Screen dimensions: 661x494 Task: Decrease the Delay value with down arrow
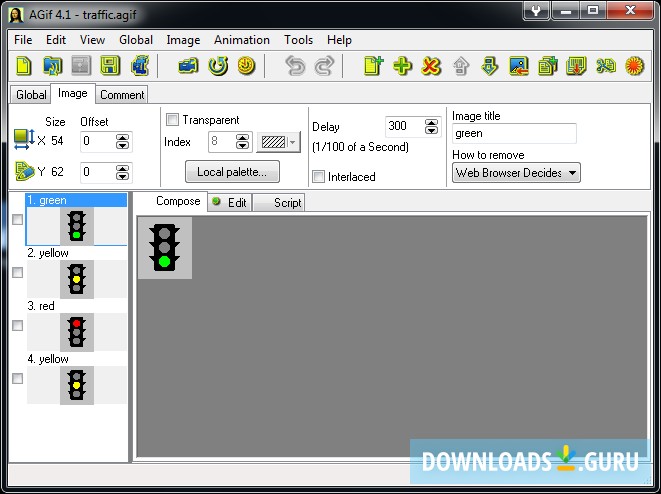click(x=431, y=130)
